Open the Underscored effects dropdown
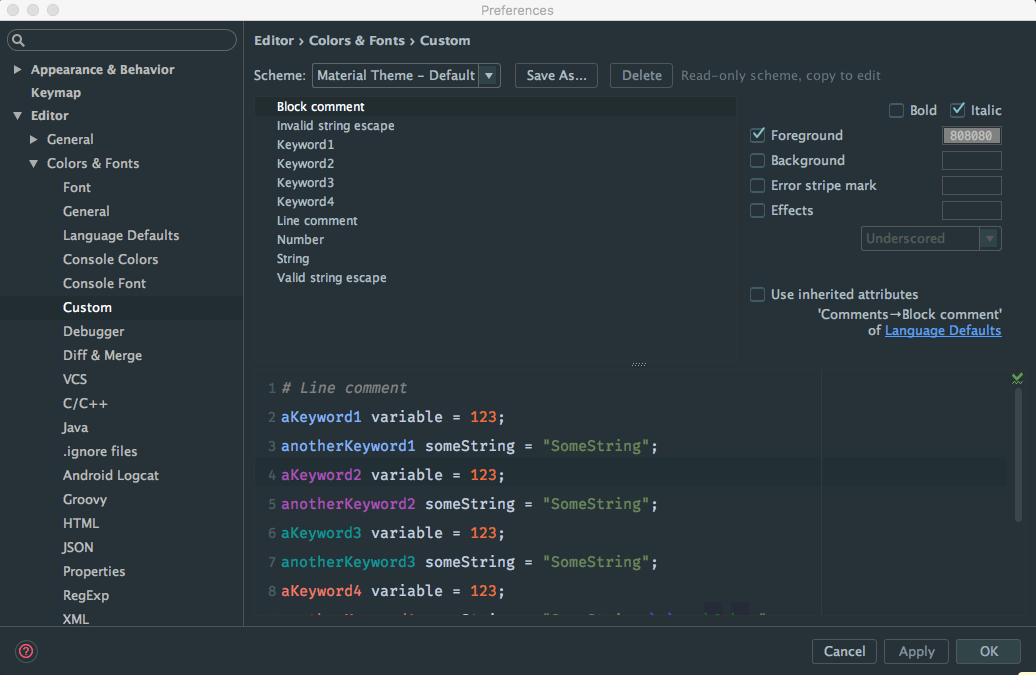This screenshot has height=675, width=1036. (x=930, y=238)
